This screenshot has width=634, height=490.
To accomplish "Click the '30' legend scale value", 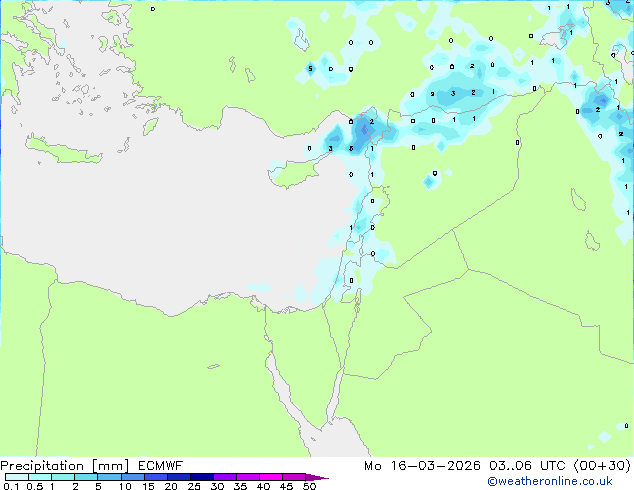I will [x=217, y=486].
